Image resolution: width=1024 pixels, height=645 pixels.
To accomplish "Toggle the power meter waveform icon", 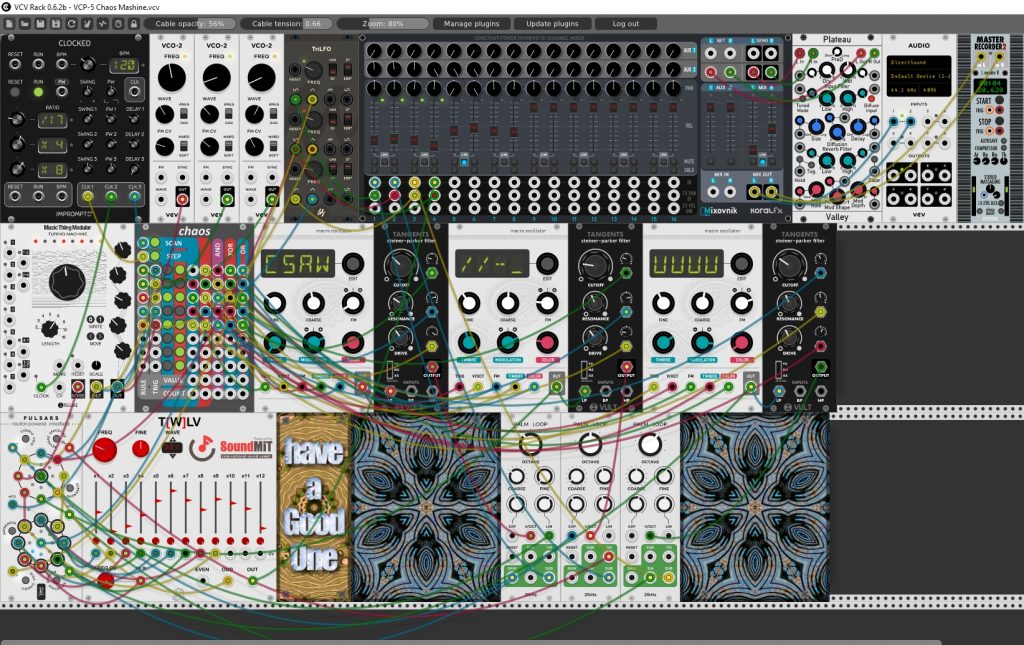I will [103, 24].
